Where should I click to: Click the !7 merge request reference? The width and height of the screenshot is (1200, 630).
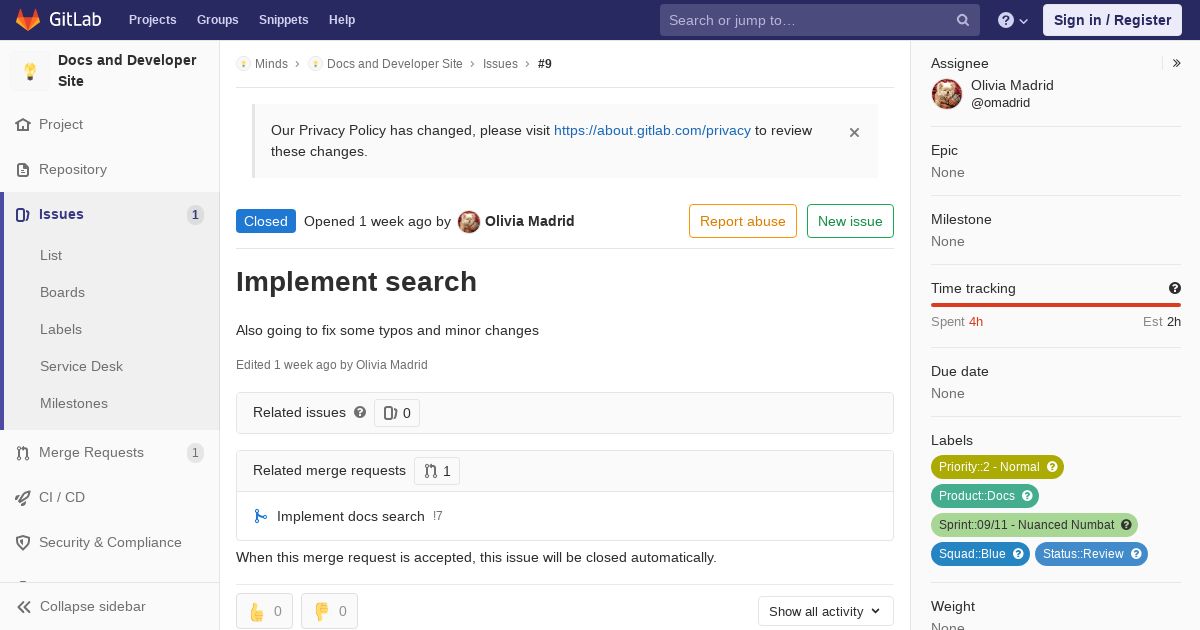[x=438, y=516]
